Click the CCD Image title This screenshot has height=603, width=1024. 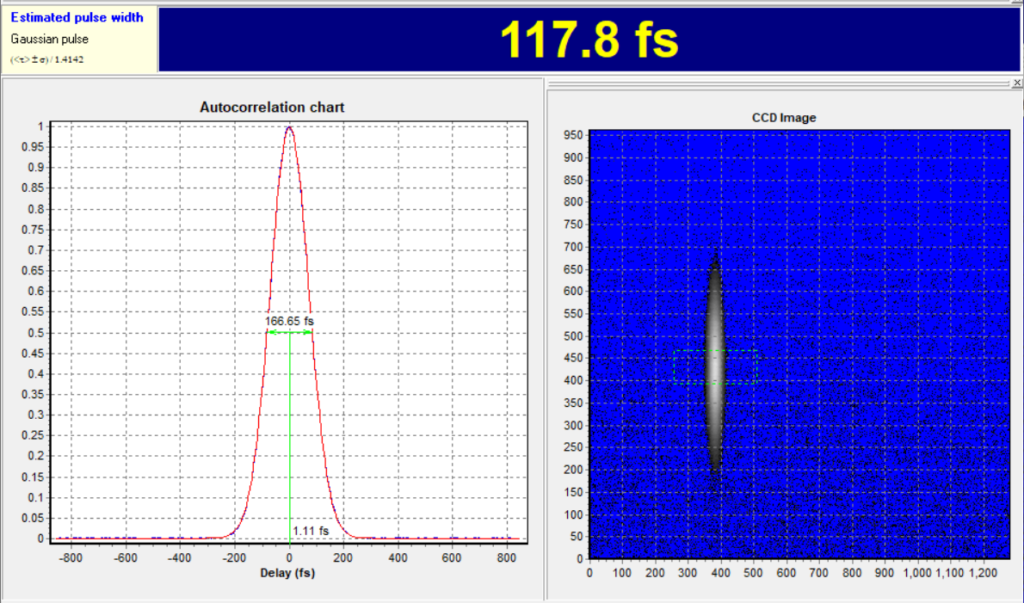pos(784,118)
